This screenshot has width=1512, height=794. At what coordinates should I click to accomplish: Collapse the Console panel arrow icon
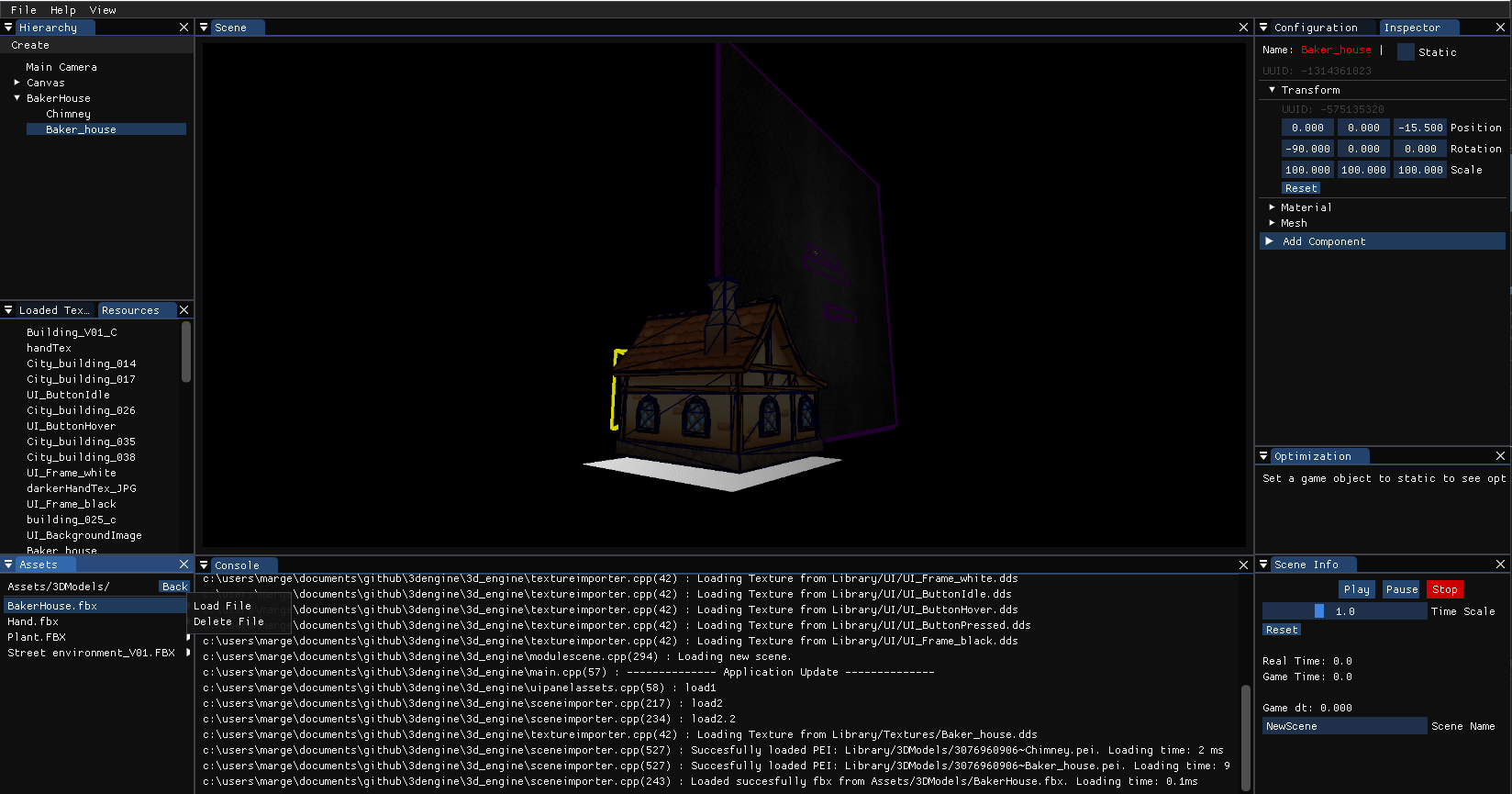(204, 565)
